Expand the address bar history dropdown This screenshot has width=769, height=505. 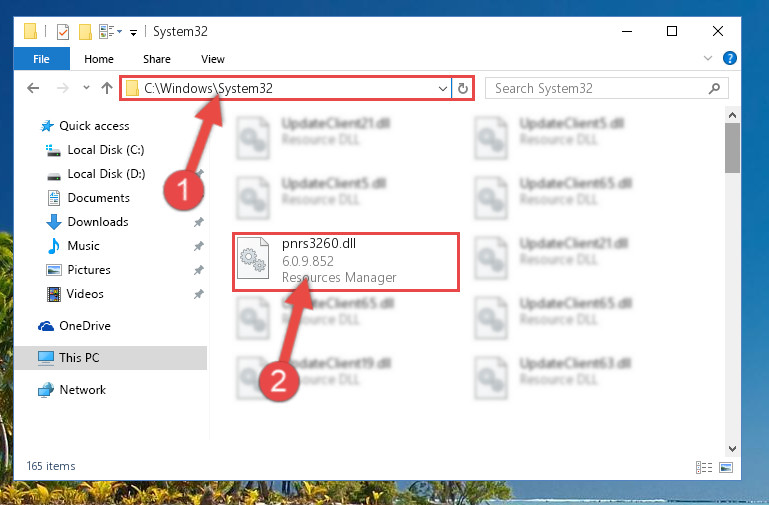click(x=442, y=89)
